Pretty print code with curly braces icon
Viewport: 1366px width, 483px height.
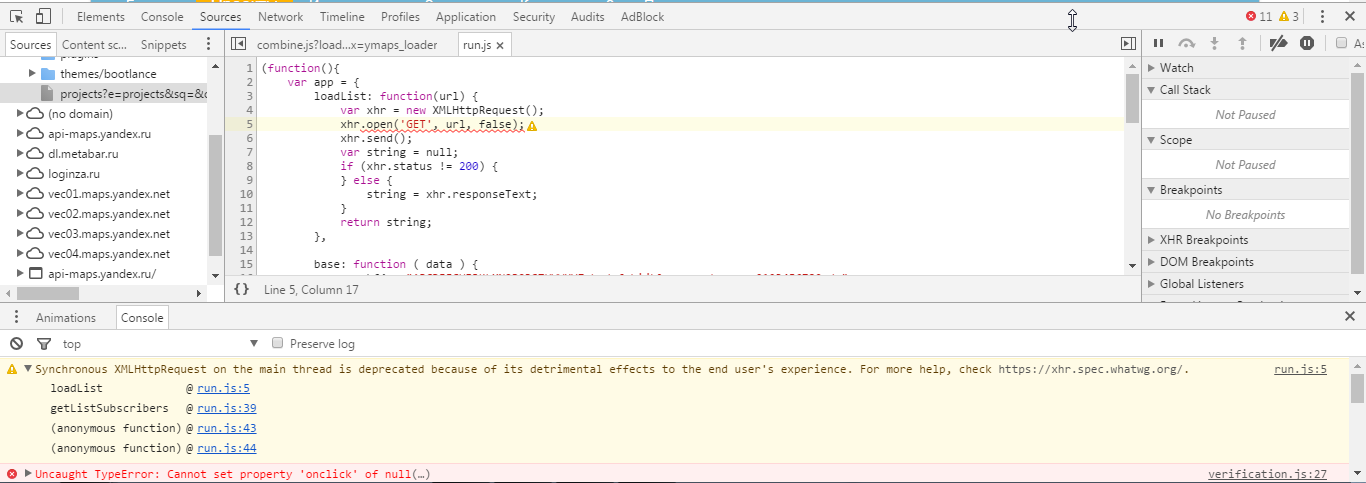[x=241, y=289]
